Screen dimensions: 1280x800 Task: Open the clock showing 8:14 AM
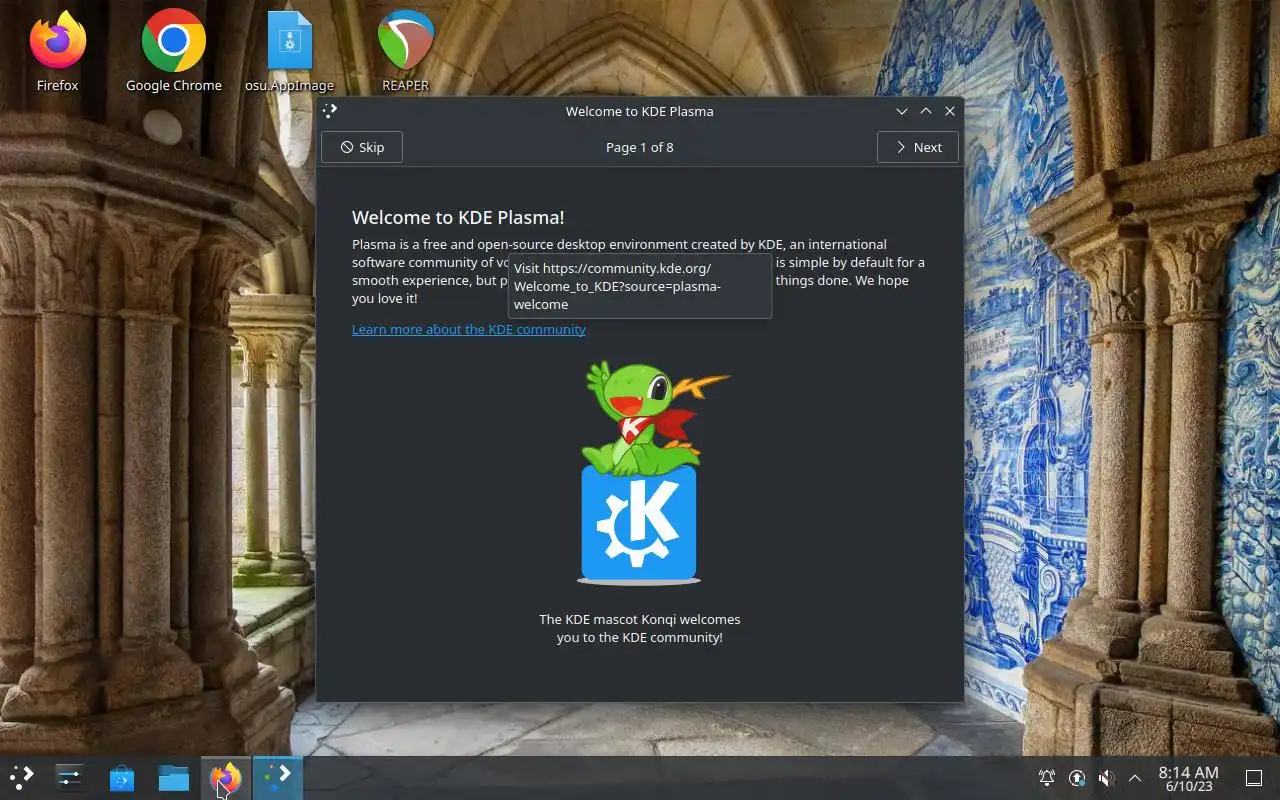tap(1188, 778)
